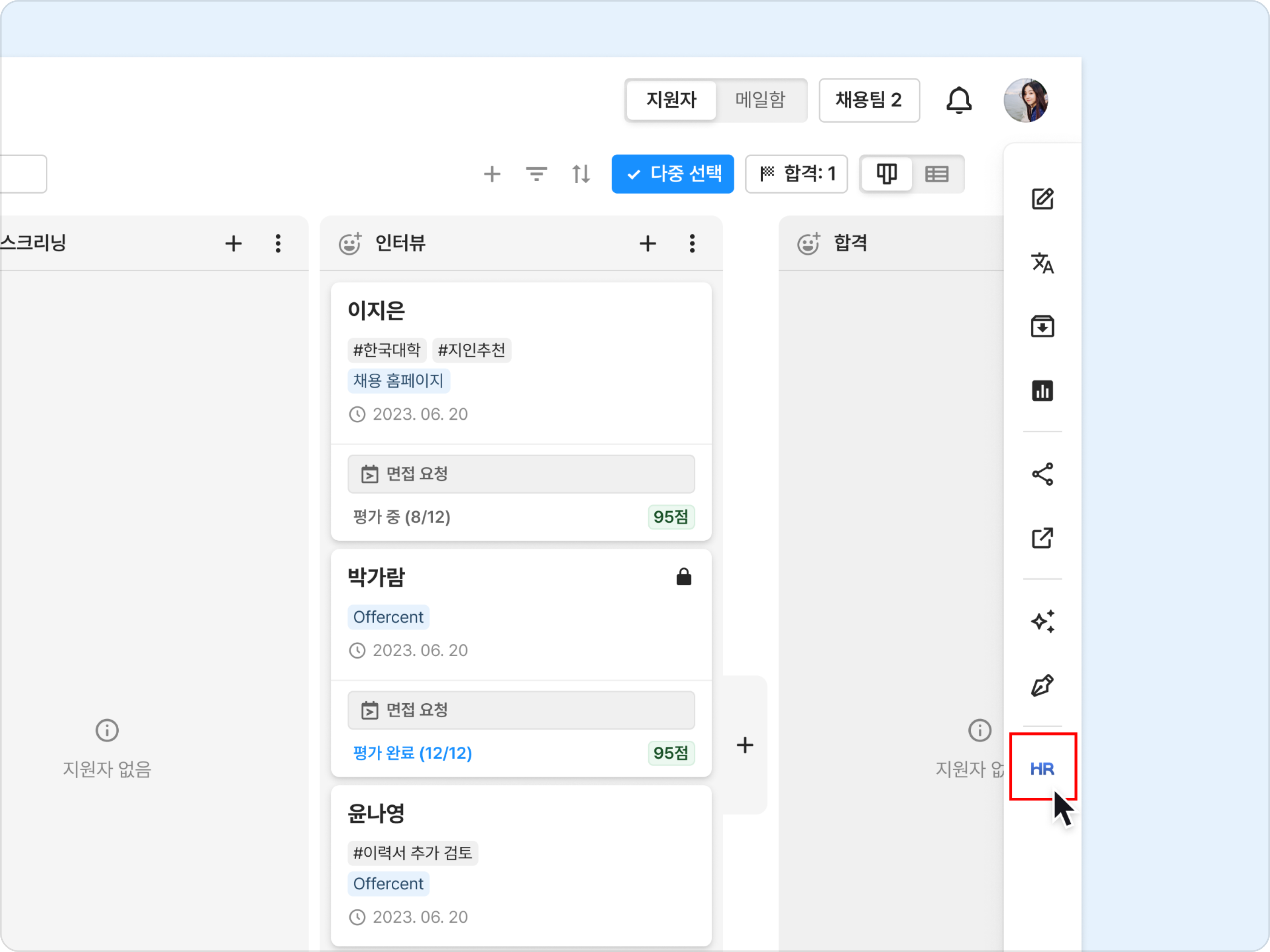Screen dimensions: 1270x952
Task: Switch to the list table view
Action: click(936, 174)
